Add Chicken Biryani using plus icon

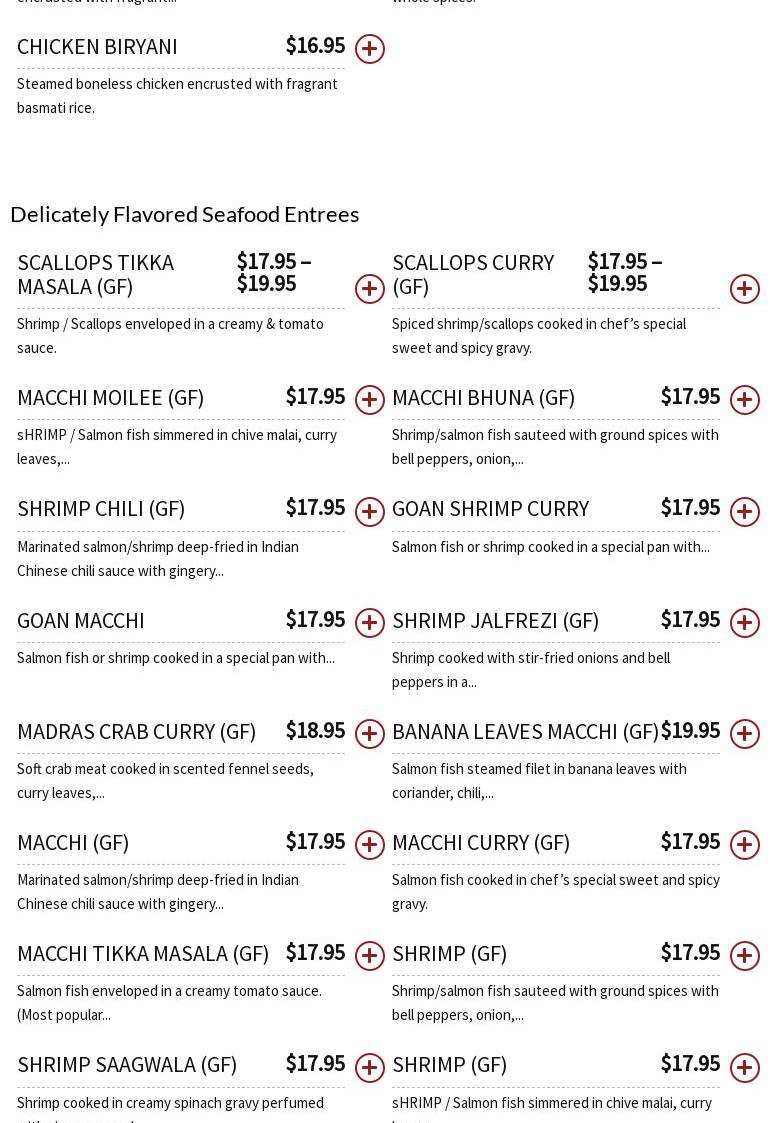coord(370,49)
